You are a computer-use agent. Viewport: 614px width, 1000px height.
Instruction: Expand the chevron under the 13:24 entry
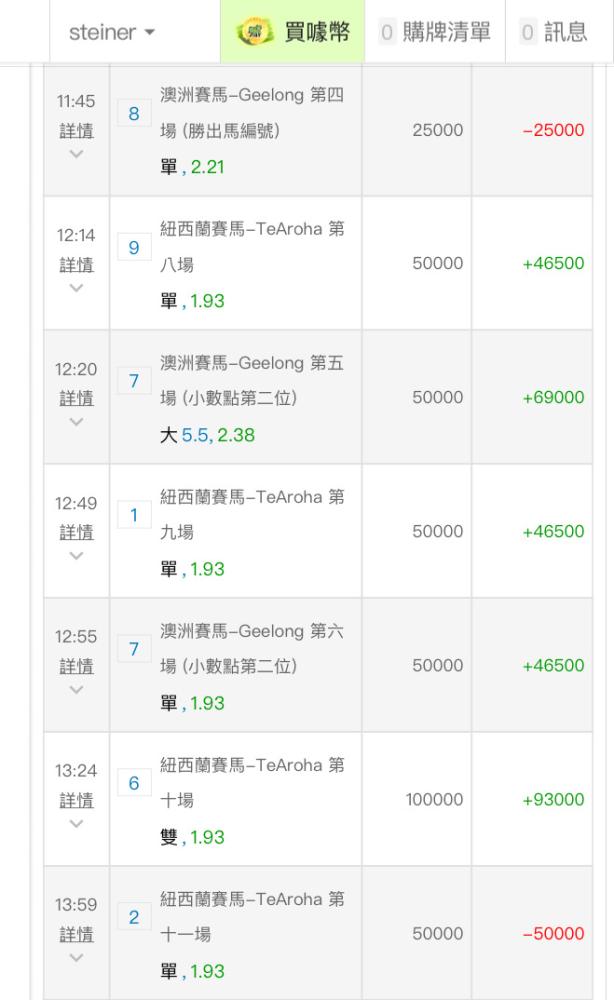point(77,823)
